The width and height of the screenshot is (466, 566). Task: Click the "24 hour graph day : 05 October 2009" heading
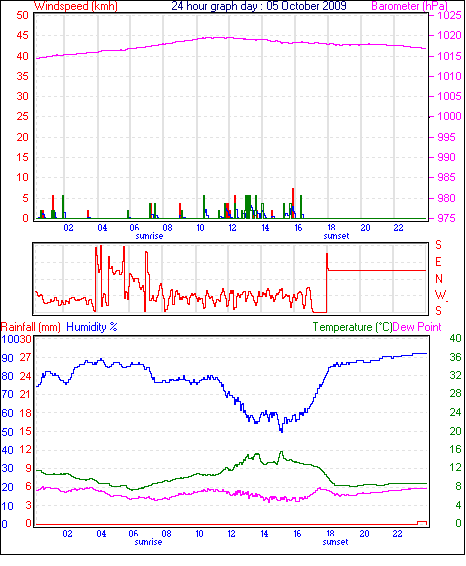click(x=259, y=6)
